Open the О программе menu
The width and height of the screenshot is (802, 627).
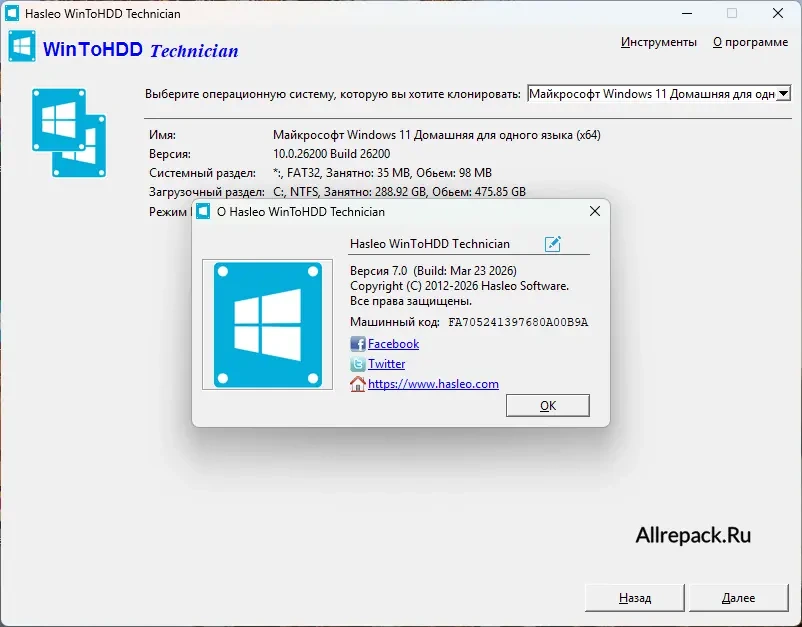pyautogui.click(x=750, y=42)
